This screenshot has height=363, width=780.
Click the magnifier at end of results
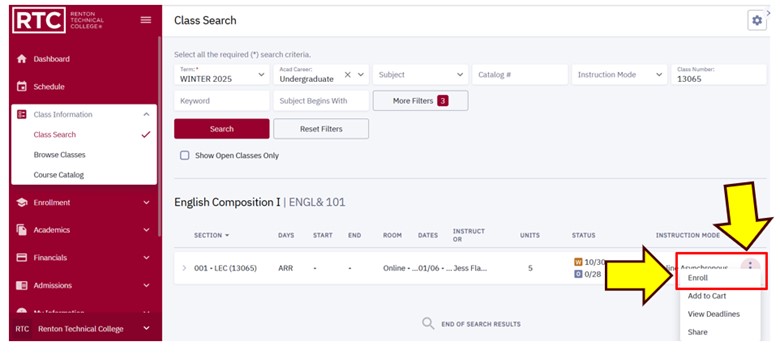click(x=428, y=324)
